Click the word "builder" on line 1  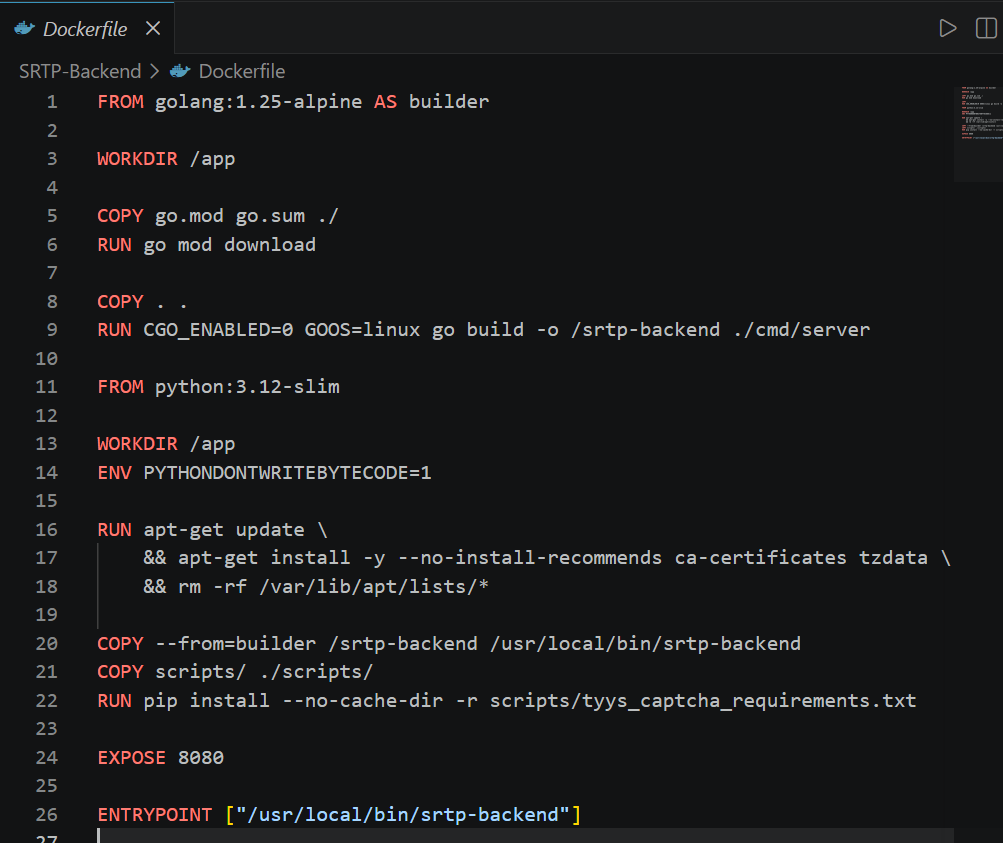point(449,102)
